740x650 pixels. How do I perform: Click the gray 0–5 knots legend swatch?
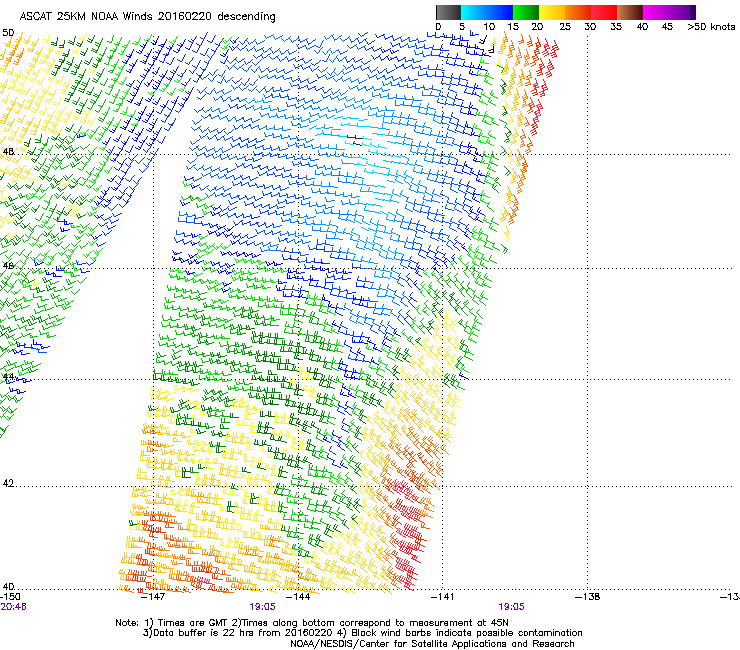[448, 12]
